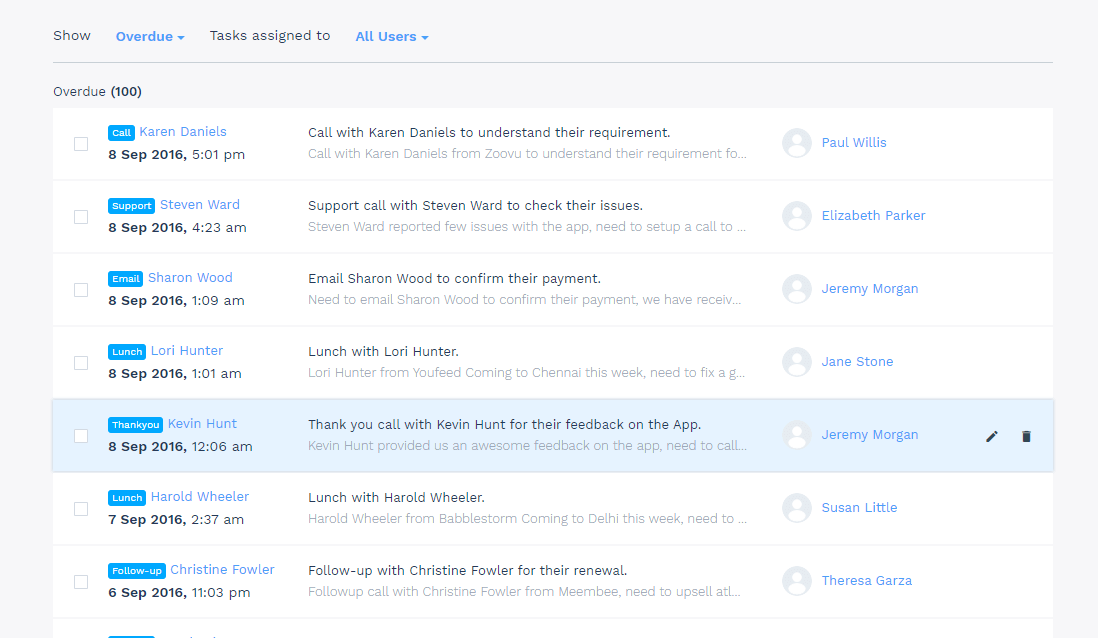Viewport: 1098px width, 638px height.
Task: Click assignee Susan Little link
Action: coord(859,508)
